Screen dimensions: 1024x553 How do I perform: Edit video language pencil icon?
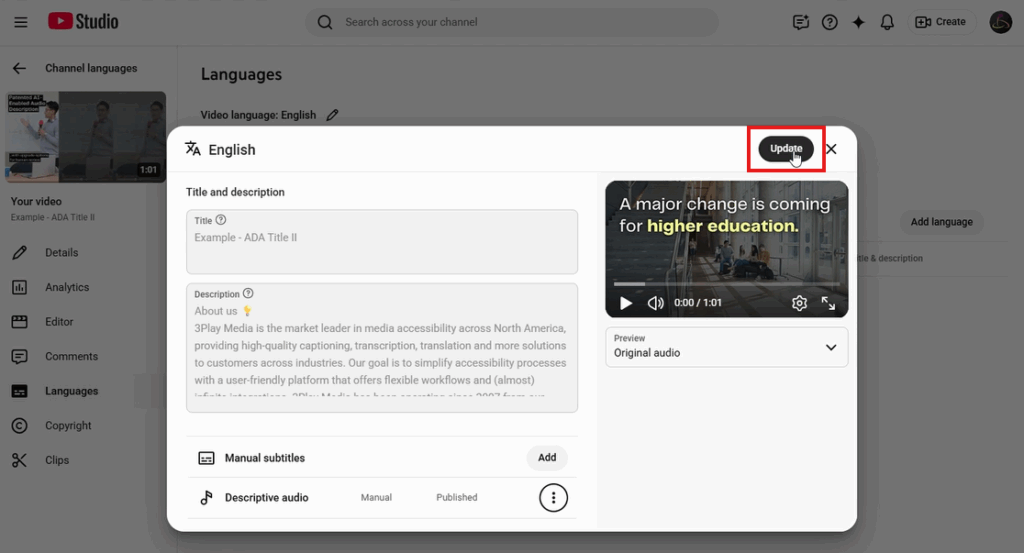click(332, 115)
